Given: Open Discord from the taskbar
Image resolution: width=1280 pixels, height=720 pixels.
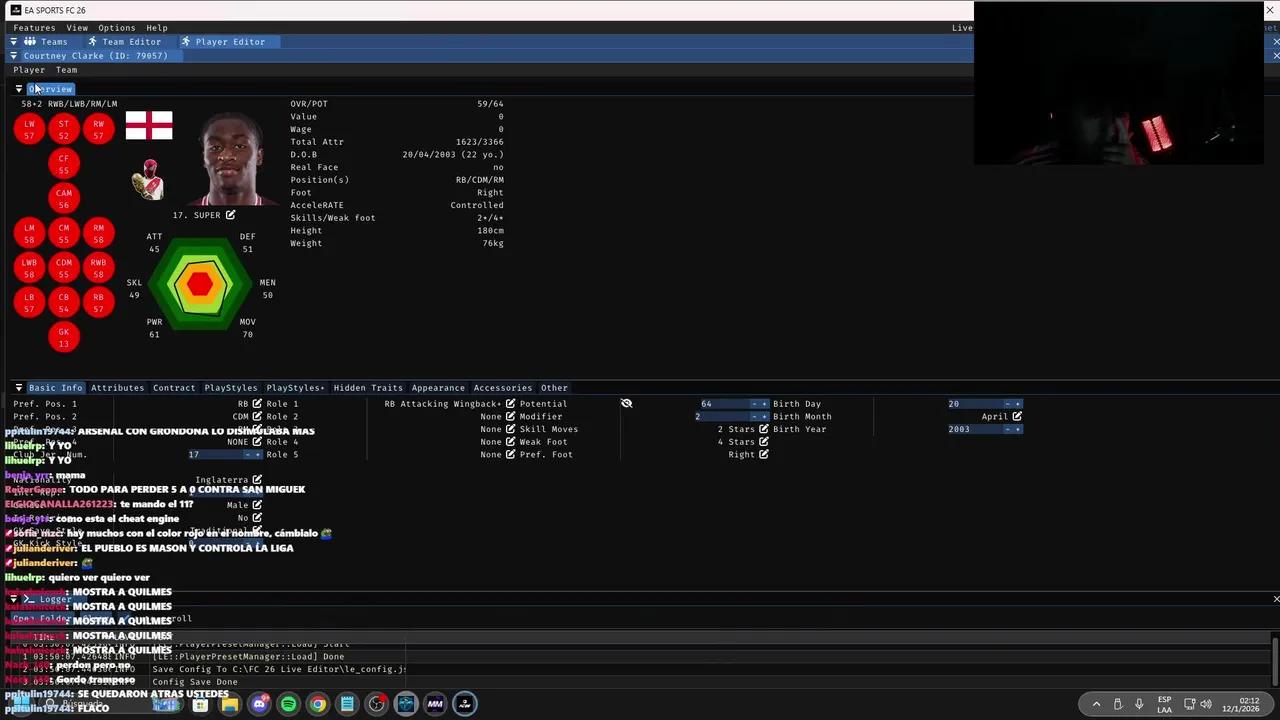Looking at the screenshot, I should click(x=259, y=704).
